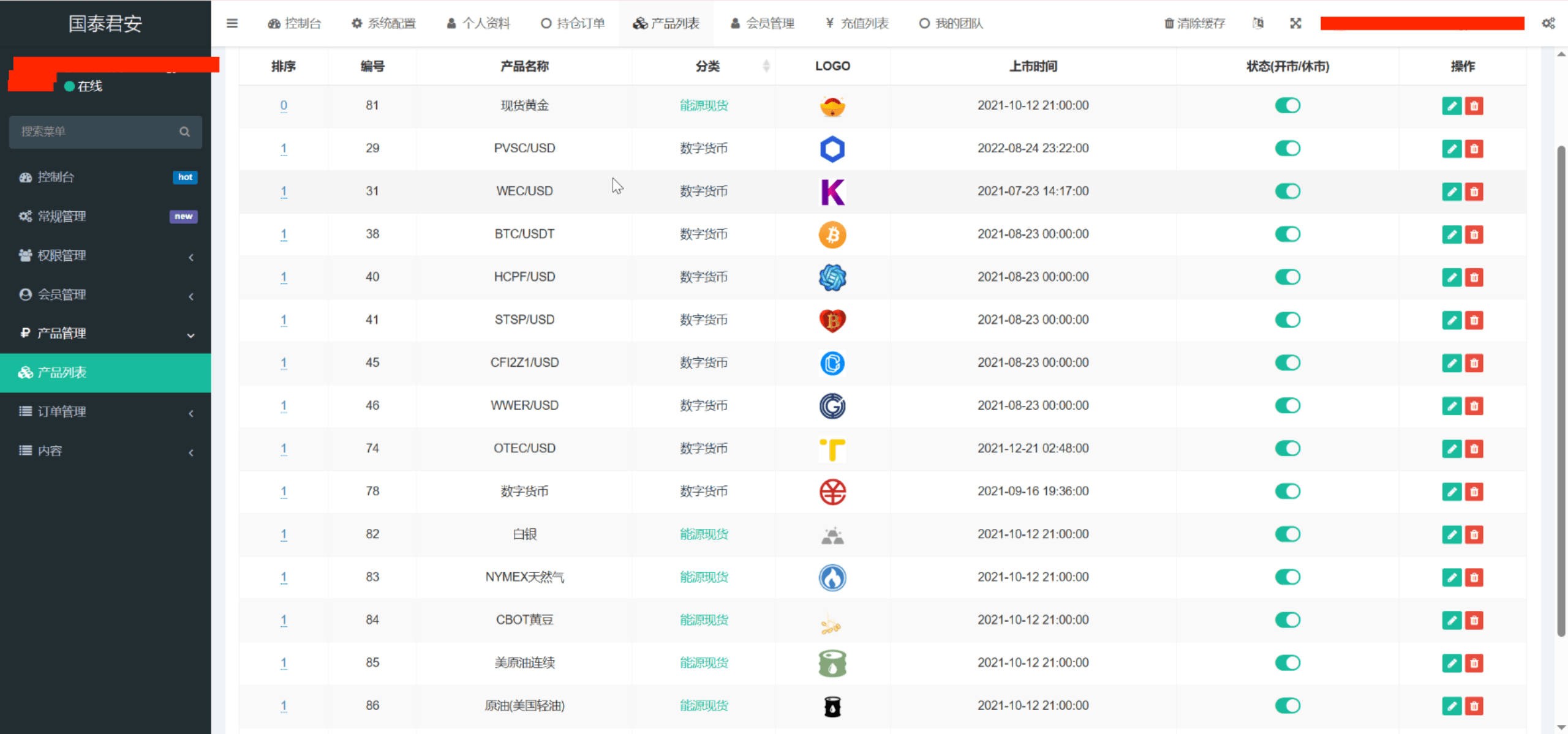
Task: Click edit icon for NYMEX天然气 row
Action: (1452, 577)
